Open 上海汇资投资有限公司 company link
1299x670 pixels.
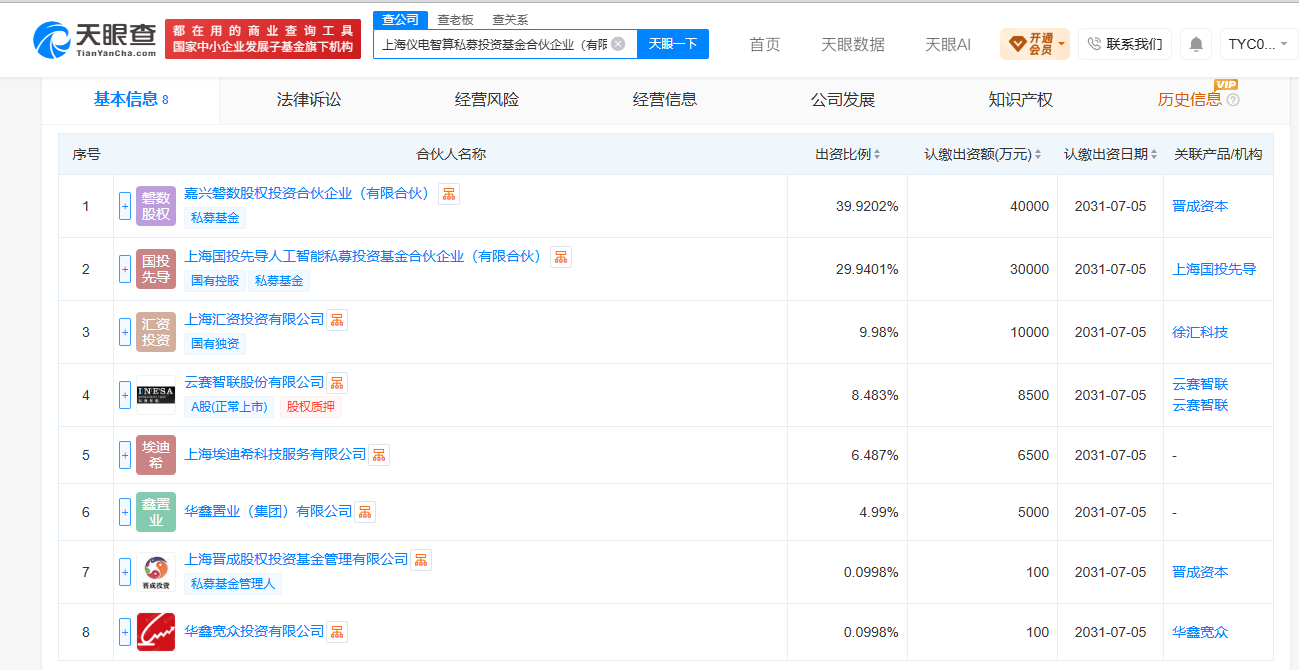[x=254, y=319]
